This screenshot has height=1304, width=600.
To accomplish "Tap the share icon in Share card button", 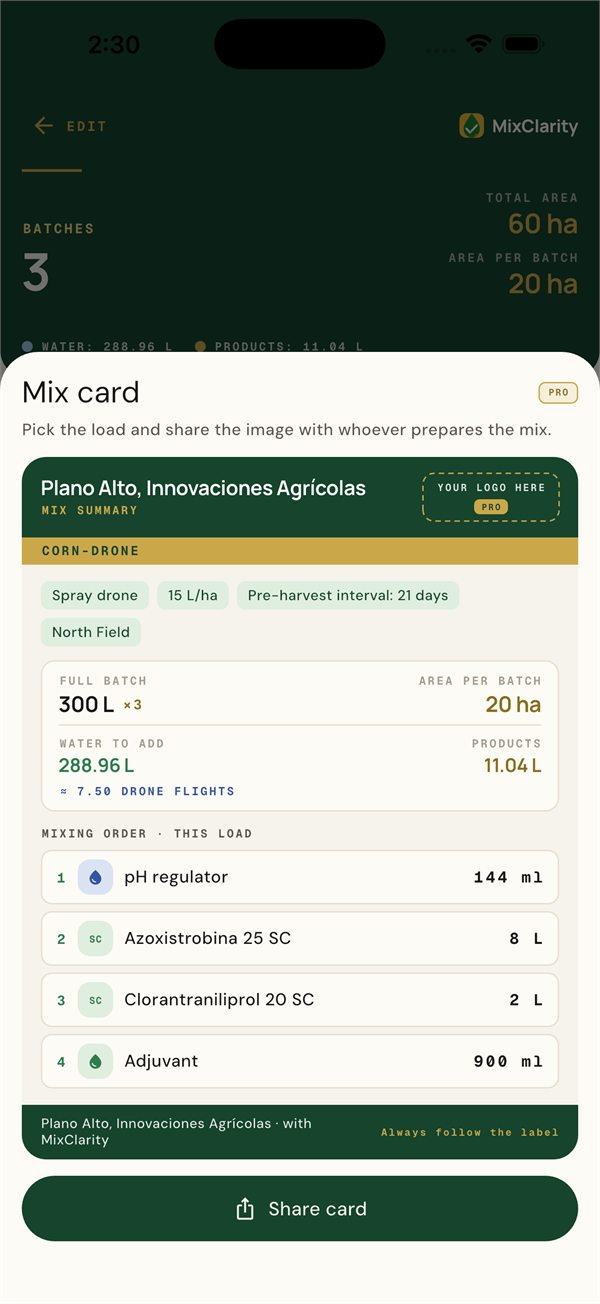I will [x=245, y=1209].
